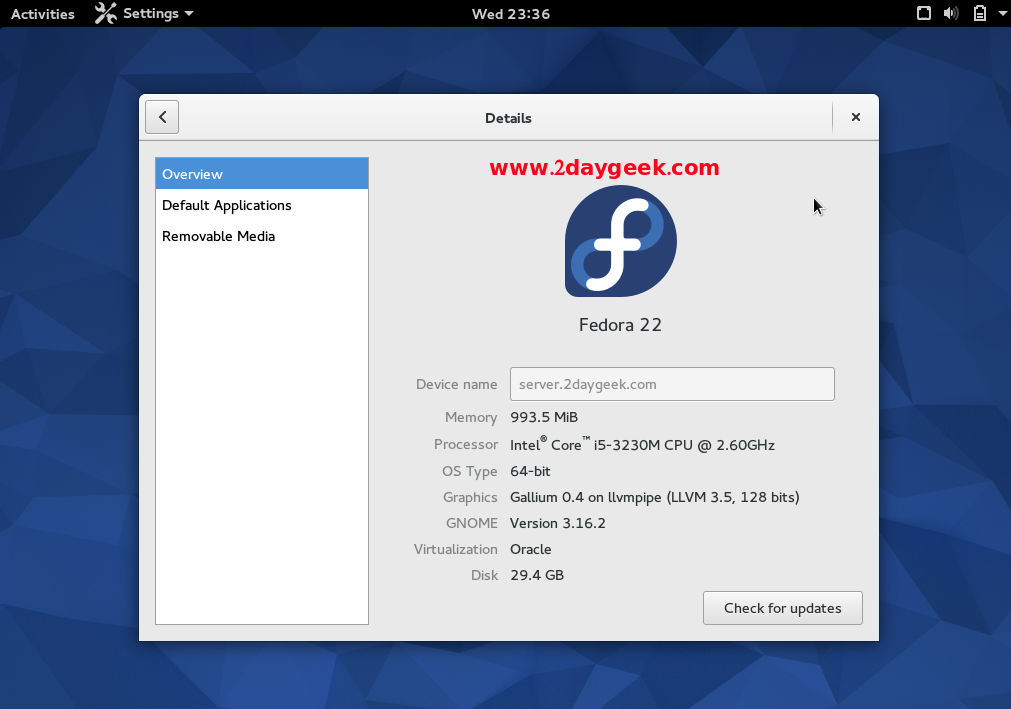Click the screen display icon in top bar
1011x709 pixels.
click(x=923, y=13)
